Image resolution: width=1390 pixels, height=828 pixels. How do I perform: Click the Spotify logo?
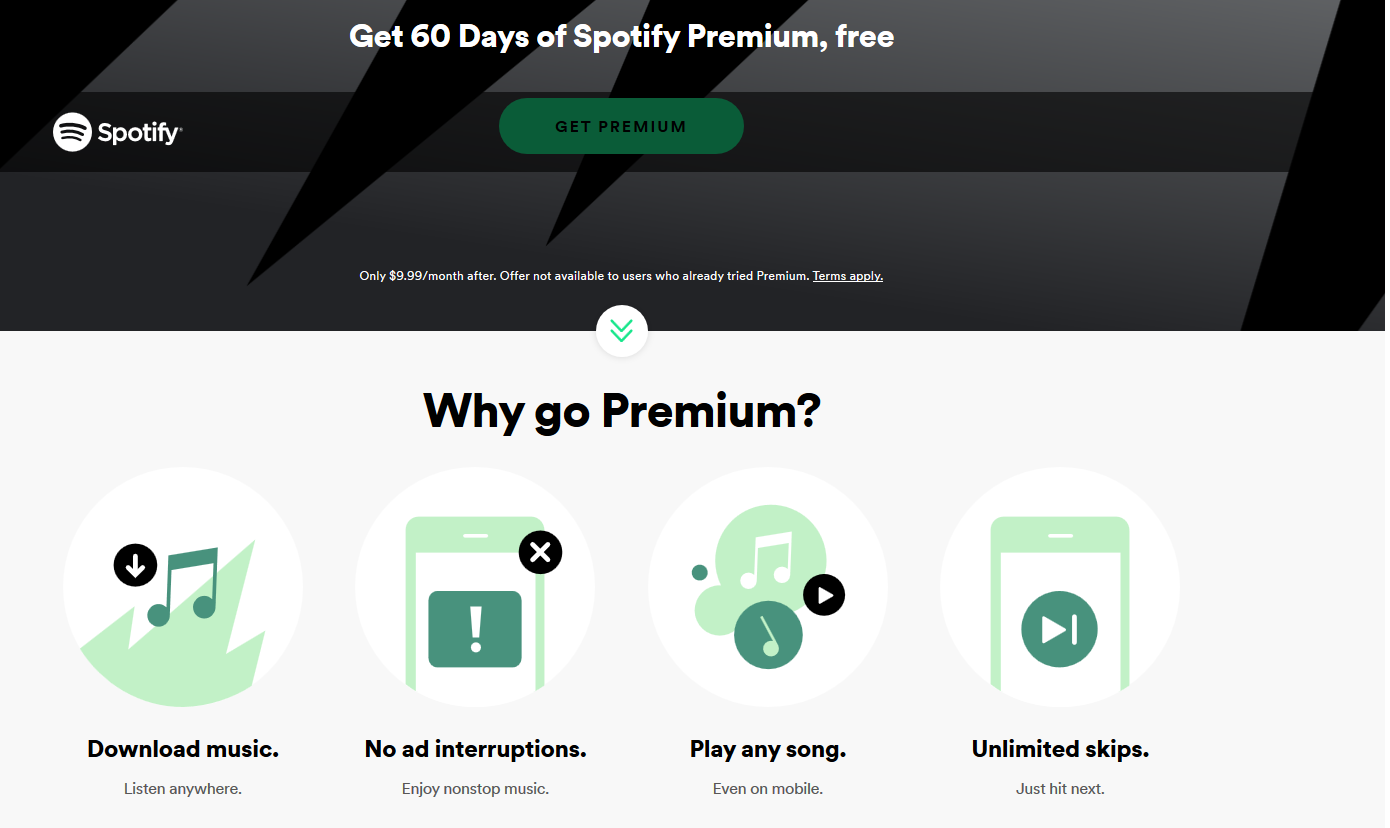[117, 132]
